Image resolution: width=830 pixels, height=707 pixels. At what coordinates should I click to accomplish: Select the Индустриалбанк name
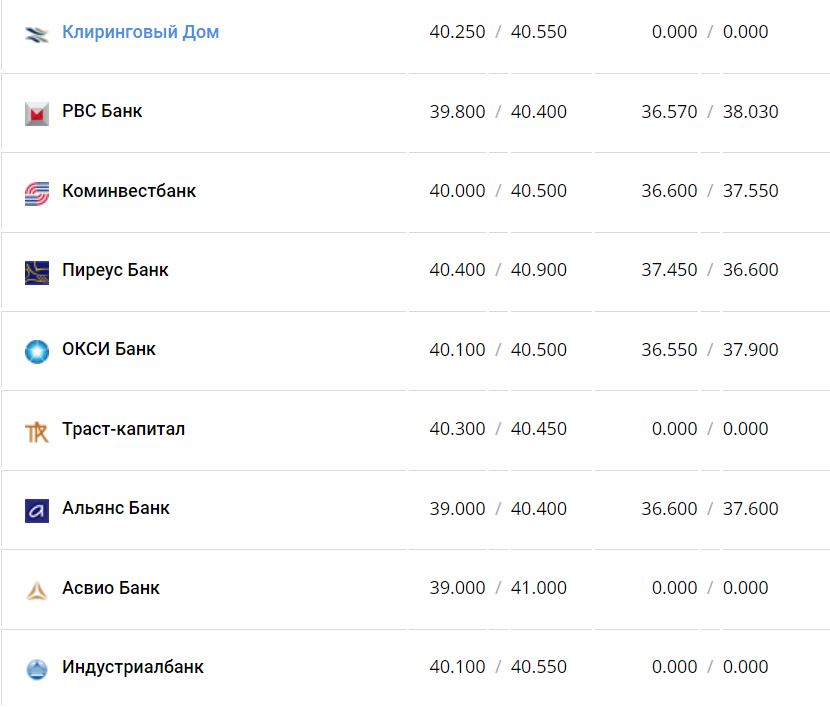pos(133,667)
